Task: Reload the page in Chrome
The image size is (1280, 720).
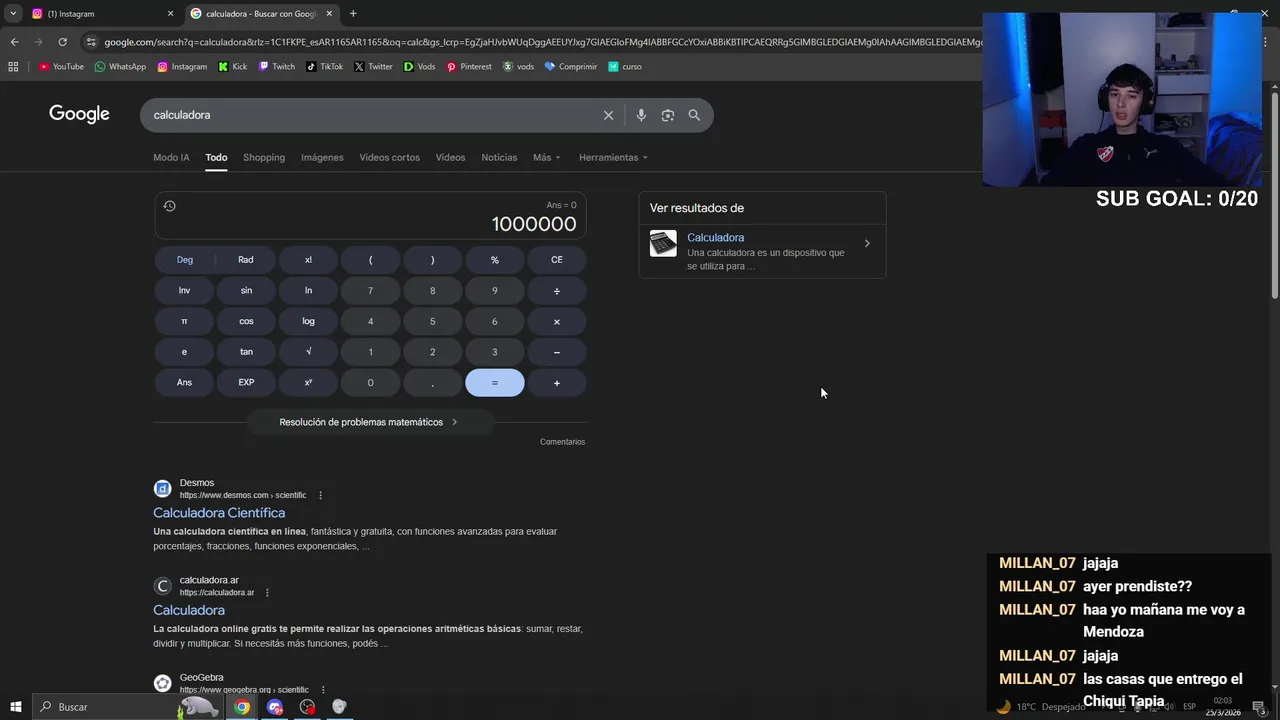Action: coord(62,42)
